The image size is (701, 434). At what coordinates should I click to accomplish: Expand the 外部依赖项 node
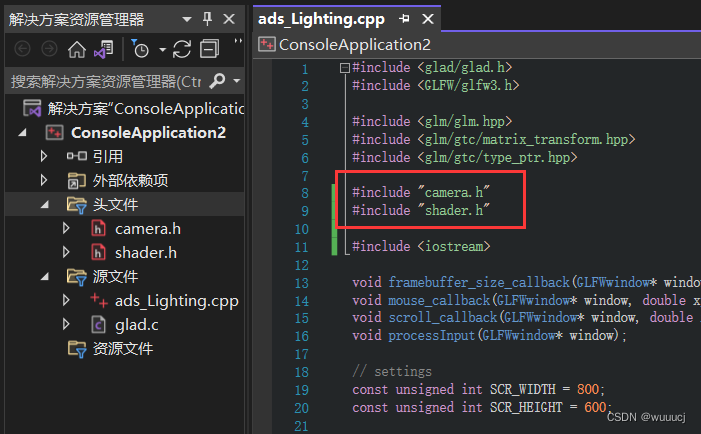coord(43,180)
